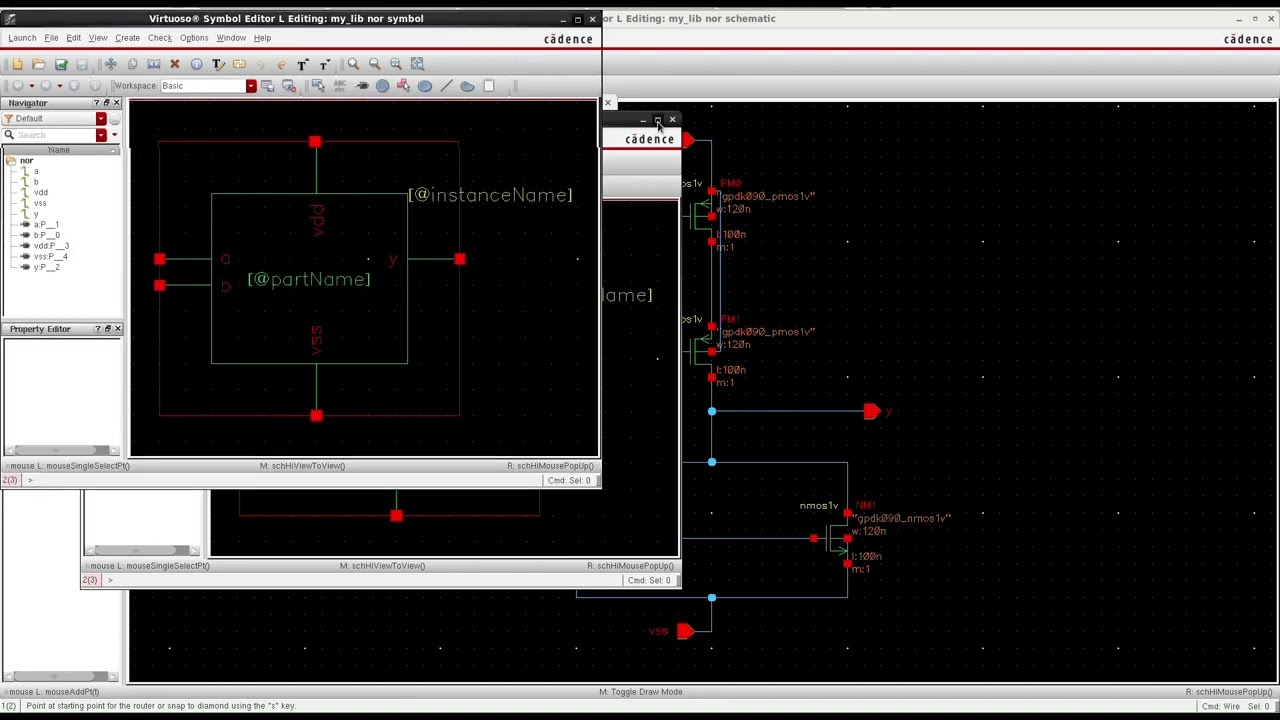Close the Property Editor panel
This screenshot has height=720, width=1280.
pyautogui.click(x=118, y=329)
